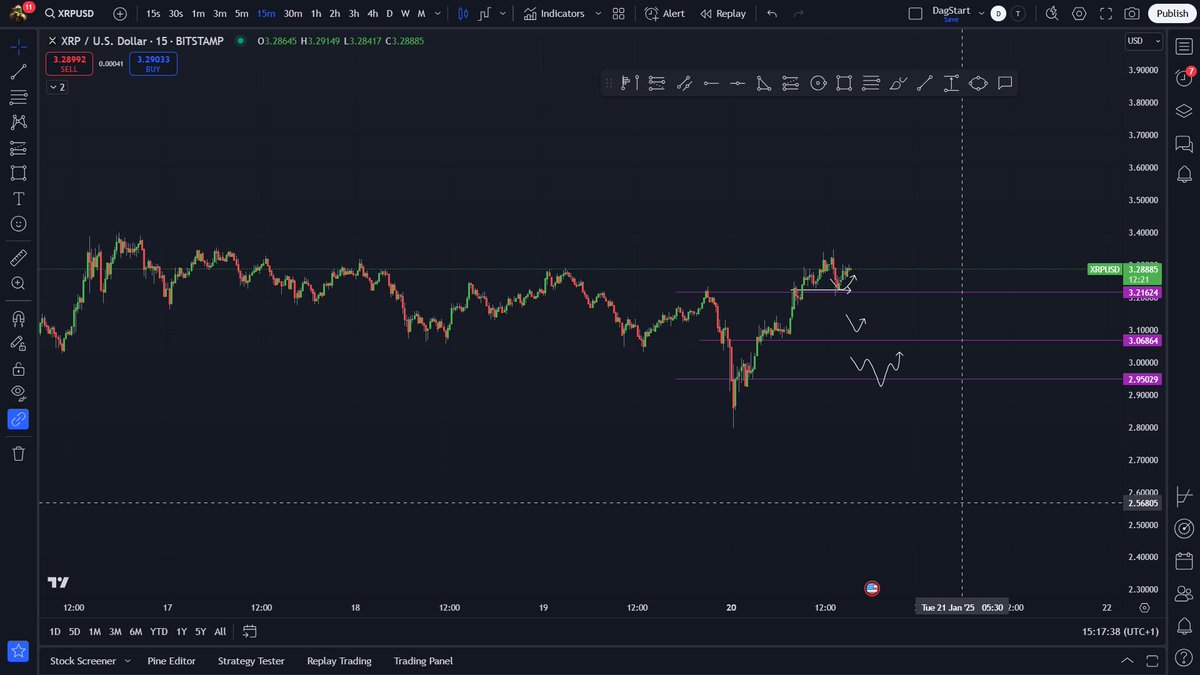Switch to the 30m timeframe

tap(293, 14)
